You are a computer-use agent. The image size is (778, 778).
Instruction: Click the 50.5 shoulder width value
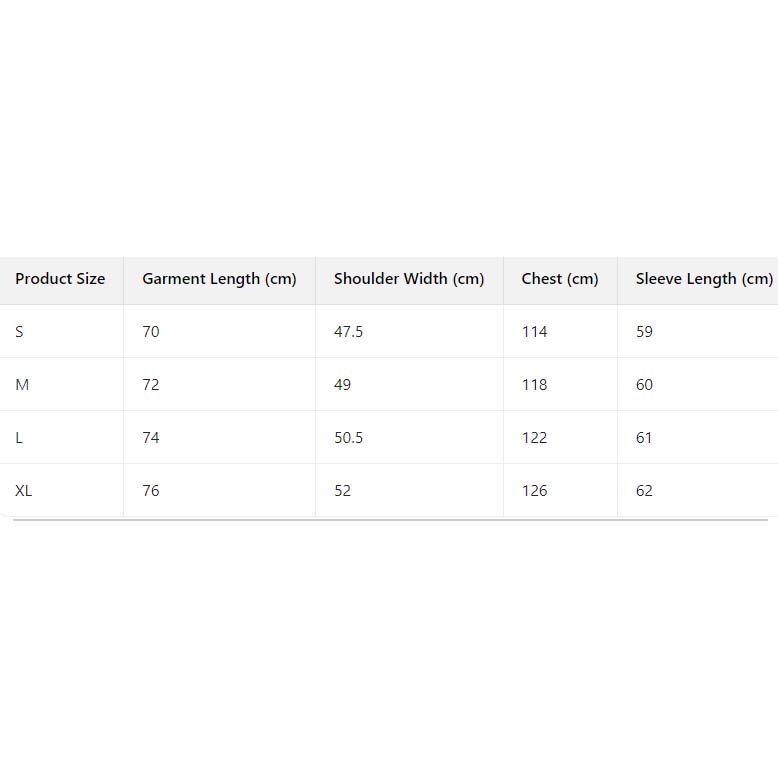348,438
